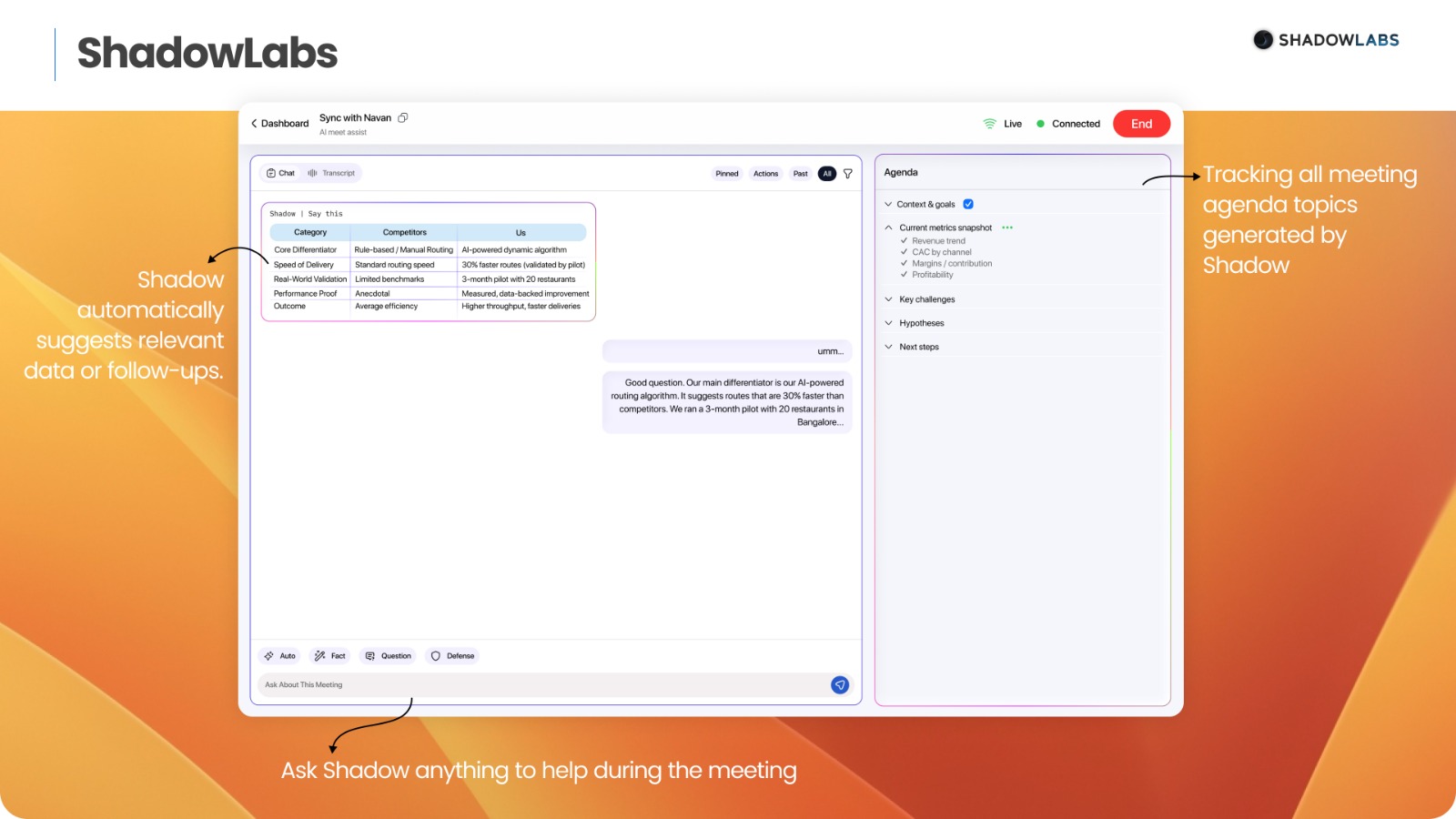The image size is (1456, 819).
Task: Switch to the Transcript tab
Action: click(x=332, y=173)
